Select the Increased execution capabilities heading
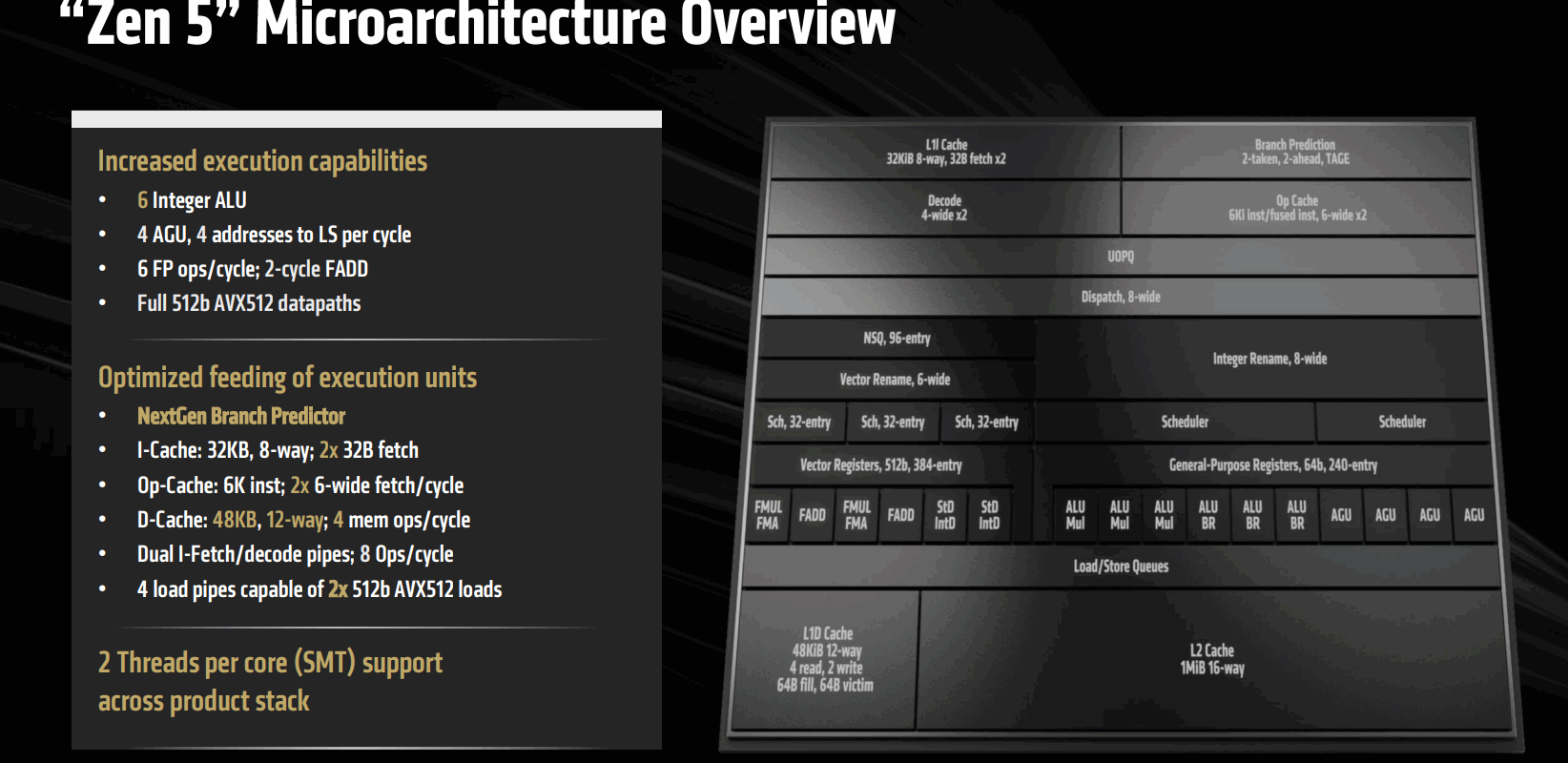1568x763 pixels. 262,161
